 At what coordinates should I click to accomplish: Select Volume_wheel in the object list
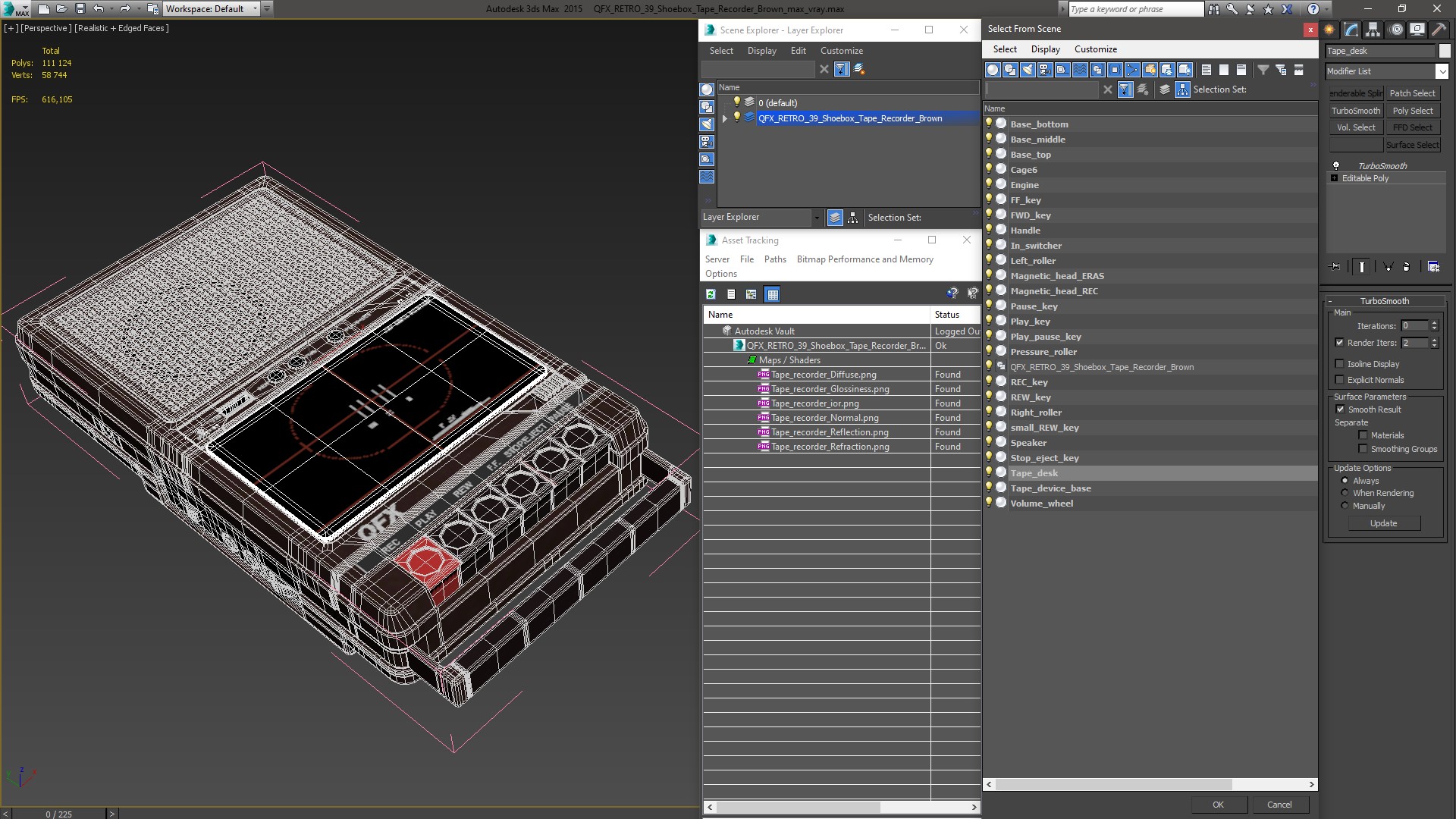click(1041, 504)
